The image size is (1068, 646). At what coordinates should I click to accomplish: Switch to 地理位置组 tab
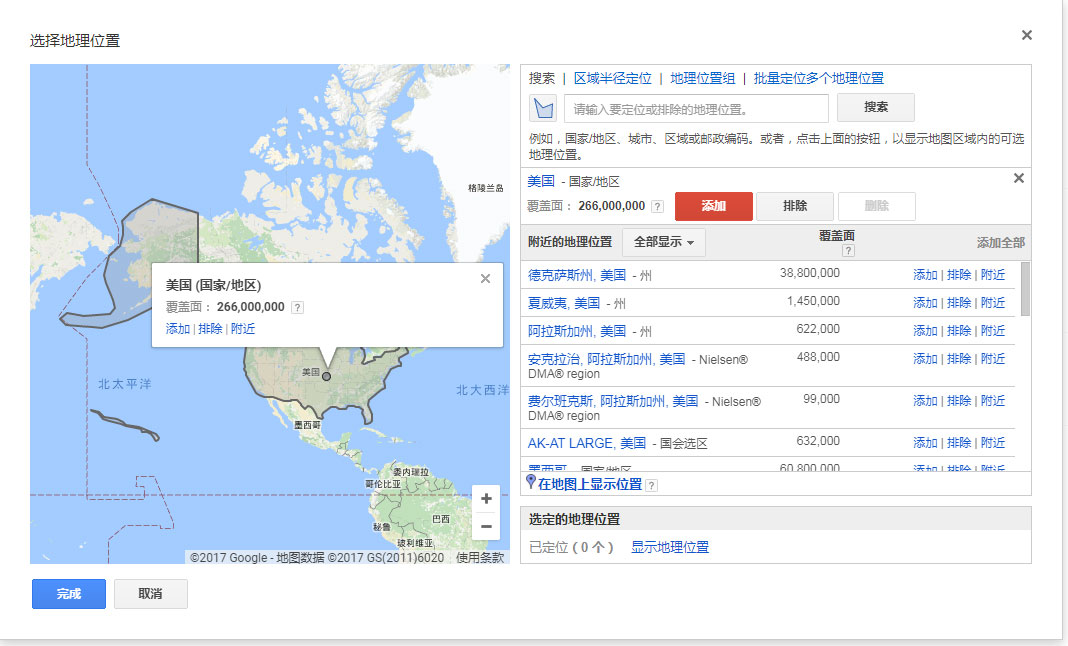(702, 78)
